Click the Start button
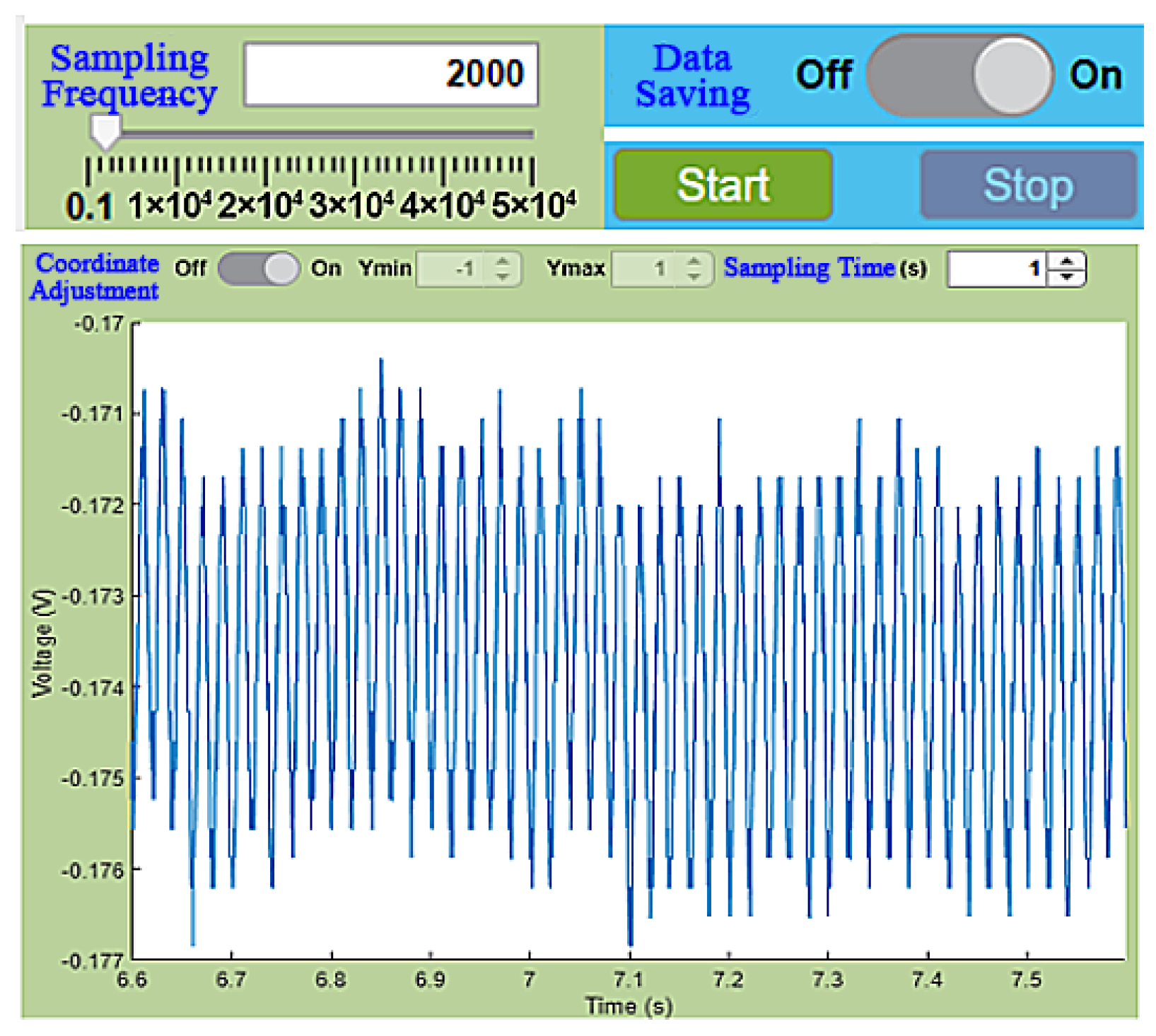1156x1036 pixels. (x=723, y=185)
